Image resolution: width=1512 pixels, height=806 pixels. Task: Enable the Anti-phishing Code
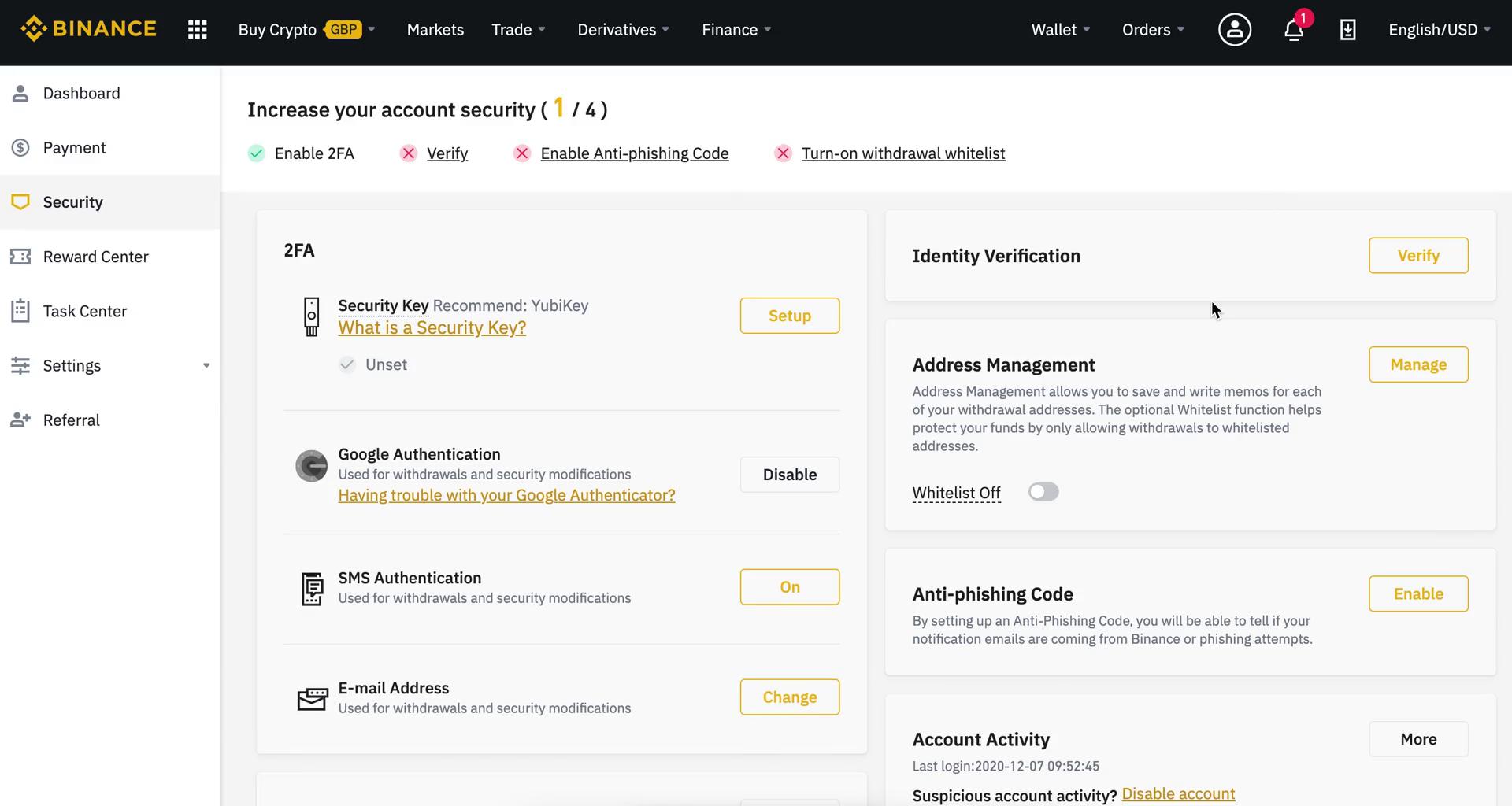[1418, 594]
